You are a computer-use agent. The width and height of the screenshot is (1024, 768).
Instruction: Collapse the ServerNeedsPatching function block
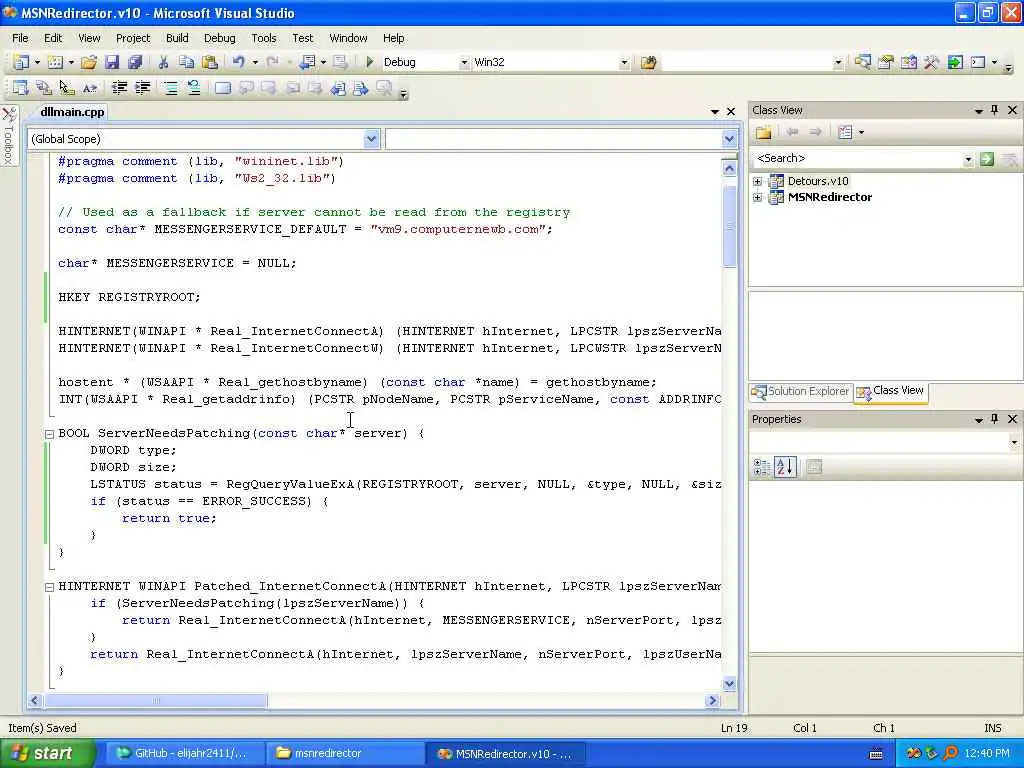tap(50, 434)
